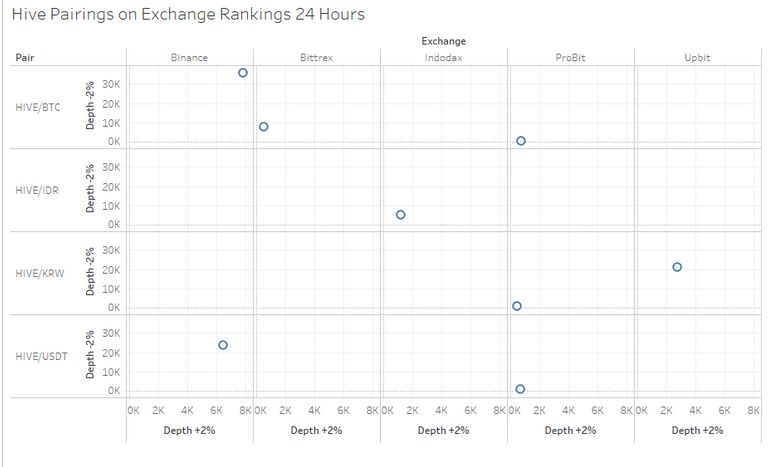Select the Indodax HIVE/IDR data point
The height and width of the screenshot is (467, 768).
pos(401,215)
